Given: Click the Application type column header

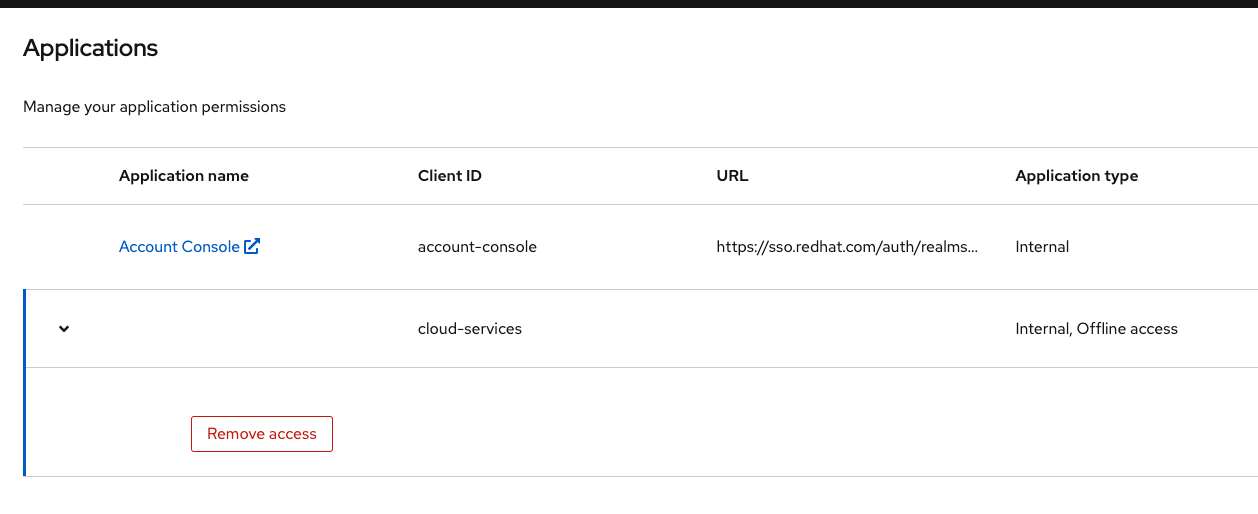Looking at the screenshot, I should tap(1076, 176).
